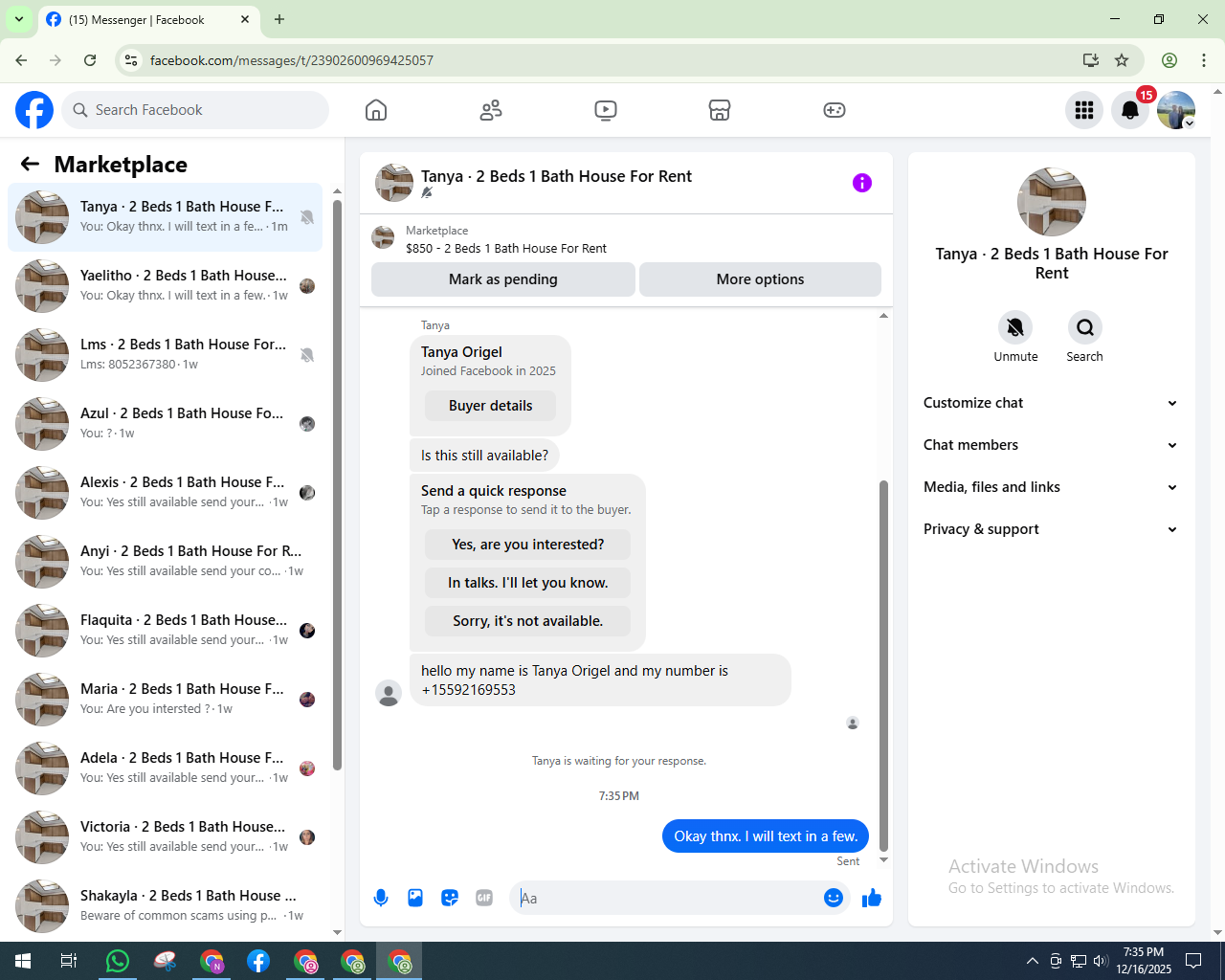
Task: Open WhatsApp from Windows taskbar
Action: [118, 961]
